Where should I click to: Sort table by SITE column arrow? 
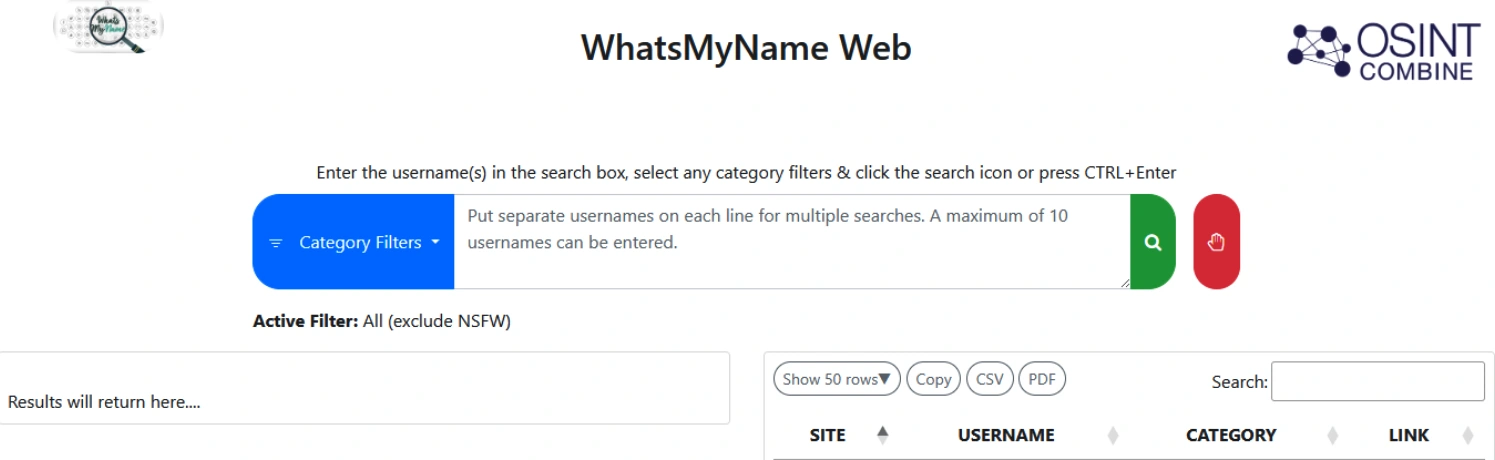click(882, 435)
